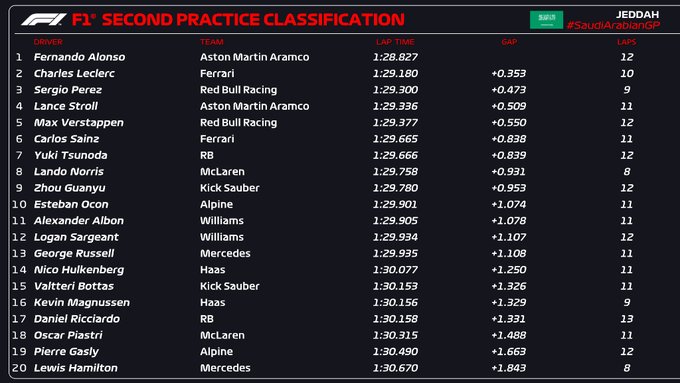Click the TEAM column header
Viewport: 680px width, 383px height.
(212, 42)
